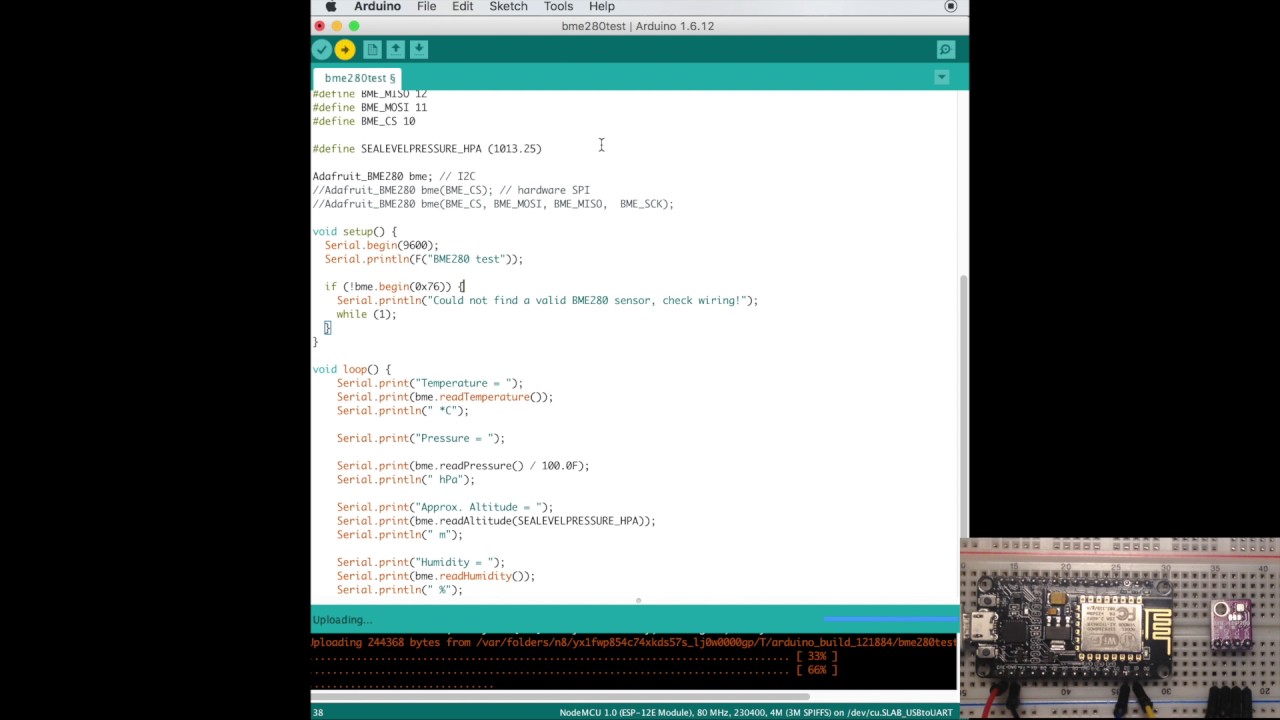The image size is (1280, 720).
Task: Save the sketch with the Save icon
Action: [419, 50]
